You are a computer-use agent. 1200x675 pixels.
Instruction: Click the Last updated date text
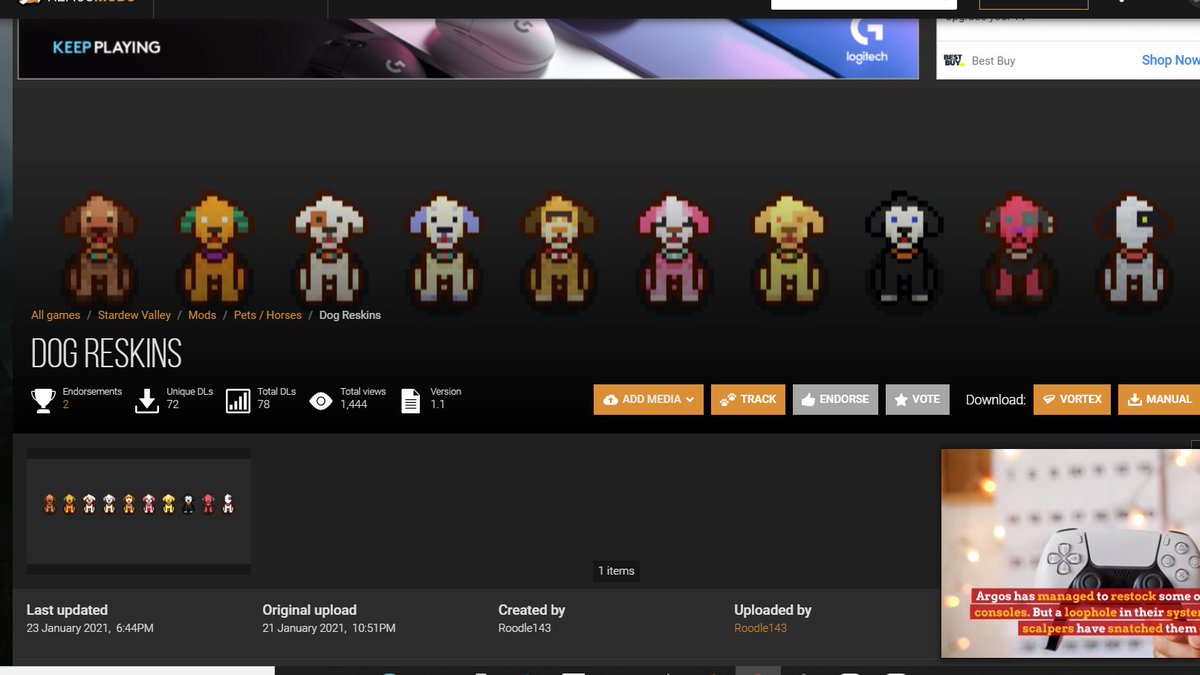coord(90,628)
